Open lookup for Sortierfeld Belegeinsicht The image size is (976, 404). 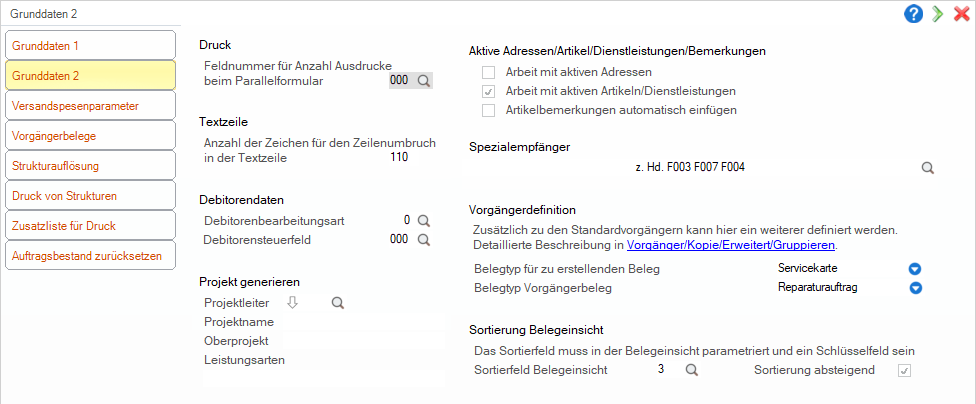[x=692, y=370]
